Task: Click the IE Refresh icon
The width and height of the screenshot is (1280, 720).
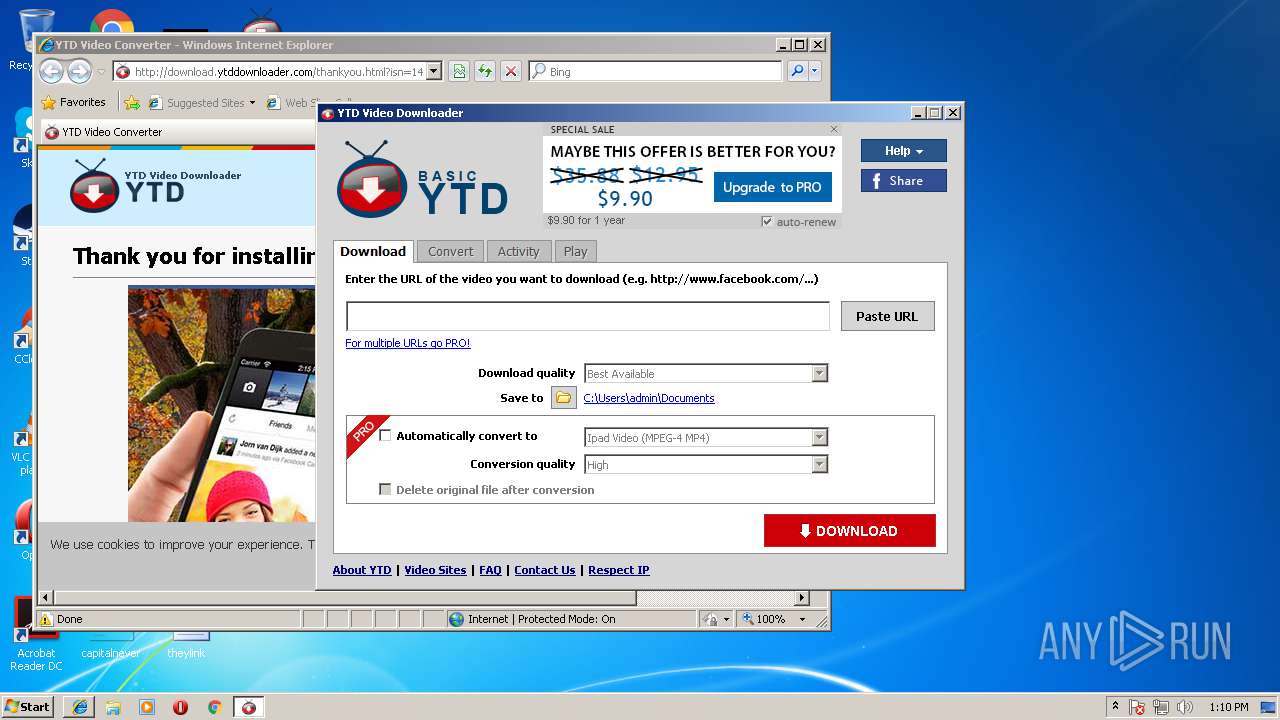Action: [485, 71]
